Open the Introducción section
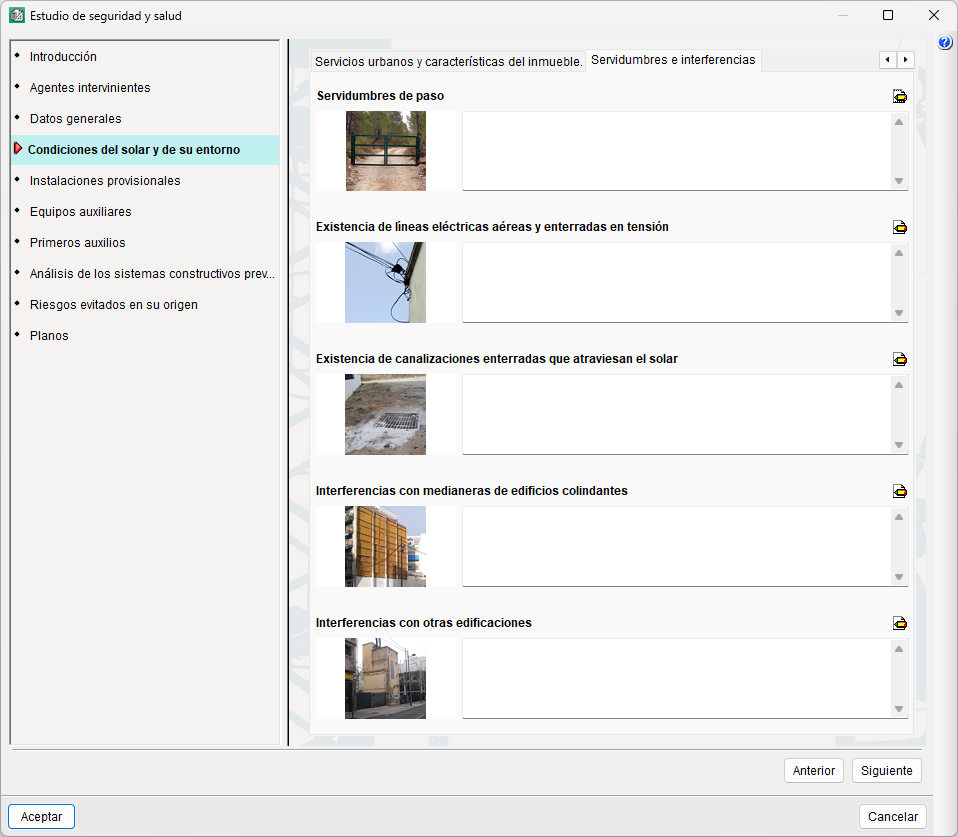 point(63,57)
